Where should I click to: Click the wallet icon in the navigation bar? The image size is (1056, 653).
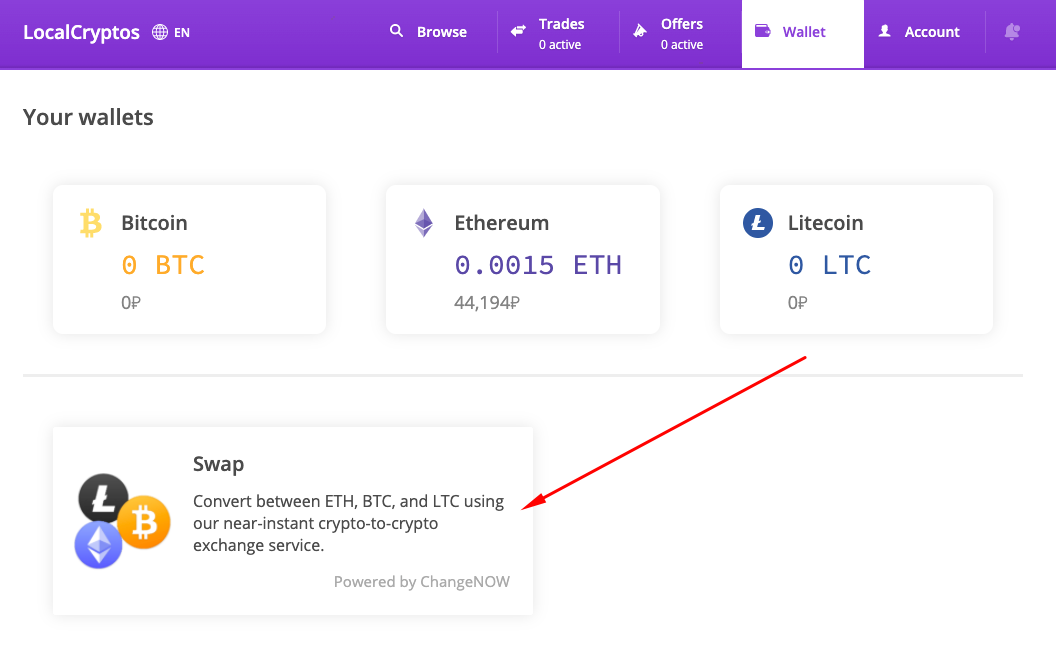click(761, 31)
